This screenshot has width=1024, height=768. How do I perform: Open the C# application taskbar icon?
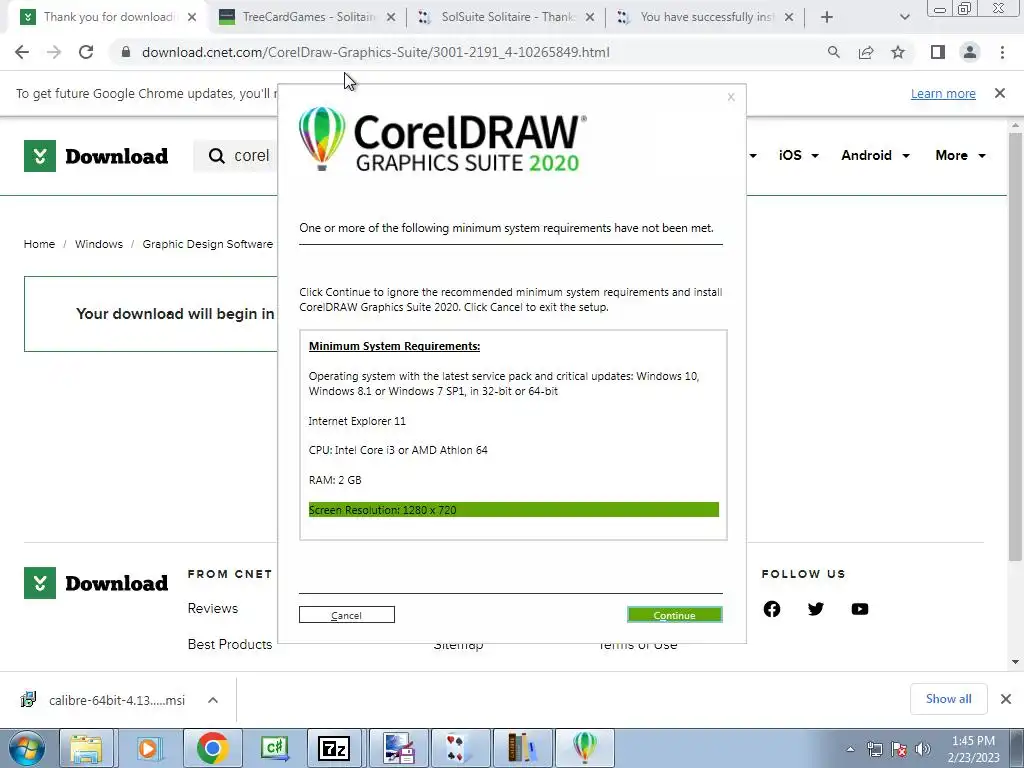coord(274,748)
